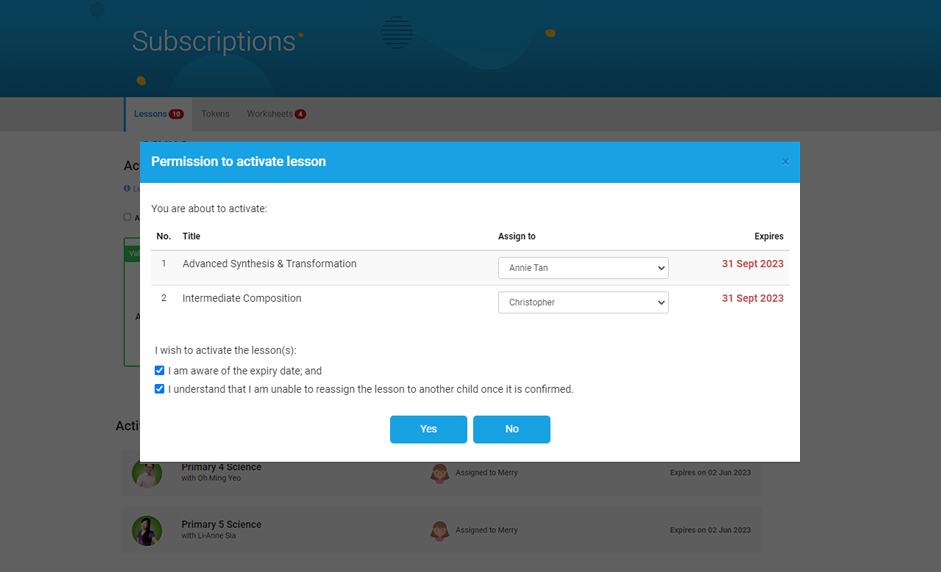Image resolution: width=941 pixels, height=572 pixels.
Task: Click the 'You are about to activate' text
Action: point(209,209)
